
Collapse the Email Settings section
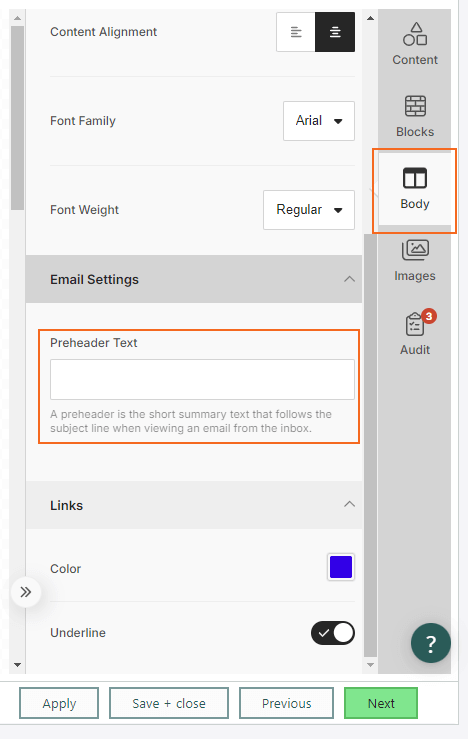(349, 279)
